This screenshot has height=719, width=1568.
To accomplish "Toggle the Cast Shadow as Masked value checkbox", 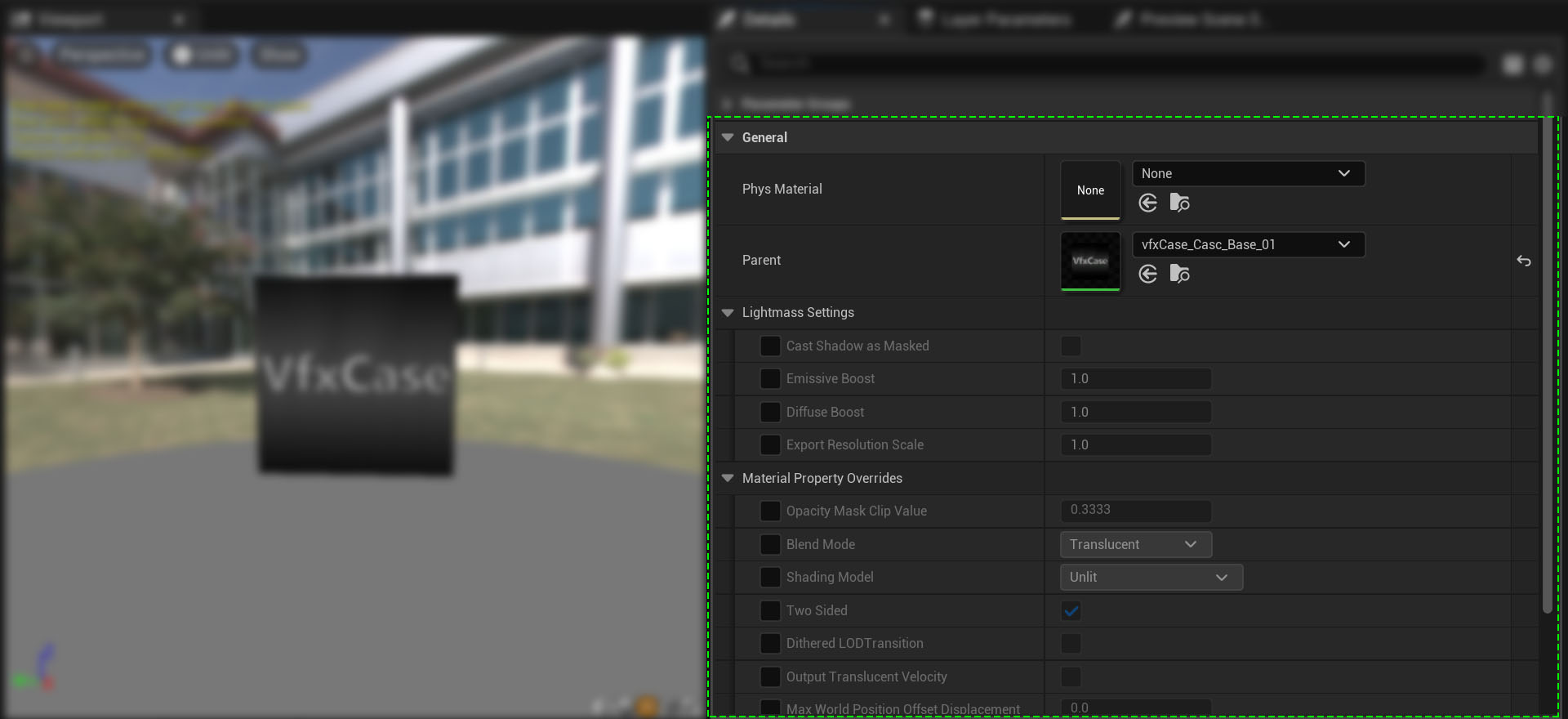I will pos(1071,346).
